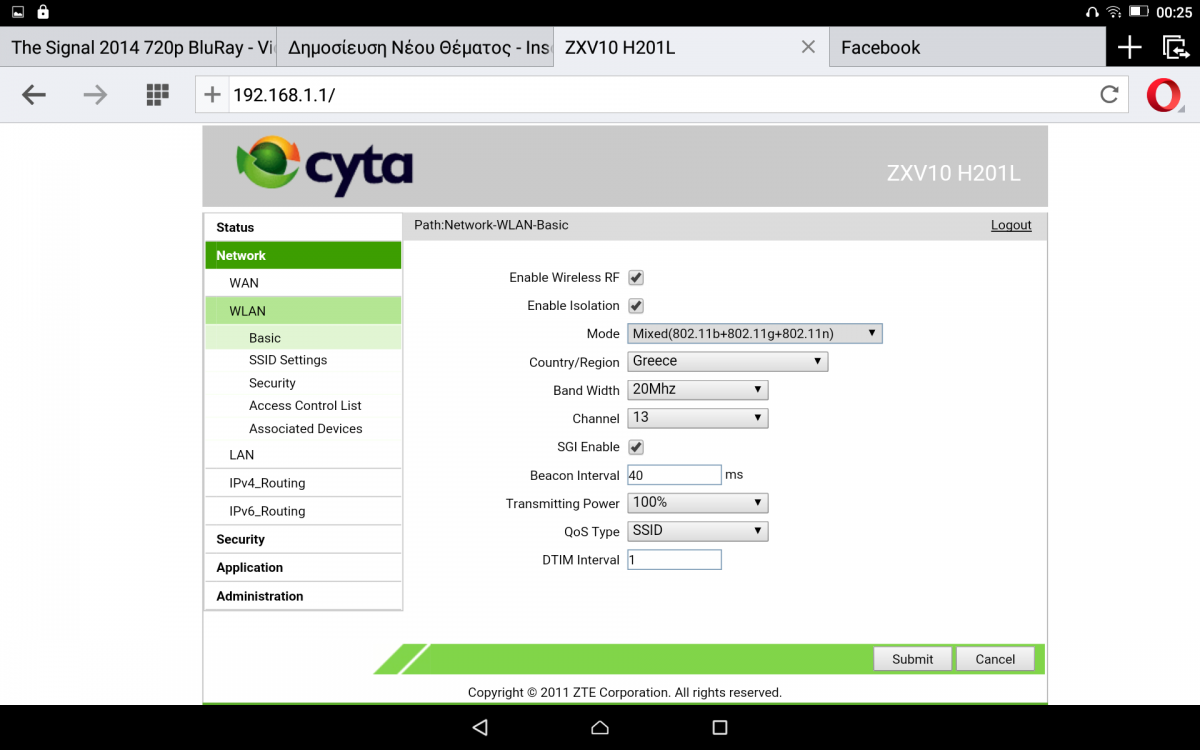Open IPv6_Routing page
The width and height of the screenshot is (1200, 750).
tap(303, 510)
